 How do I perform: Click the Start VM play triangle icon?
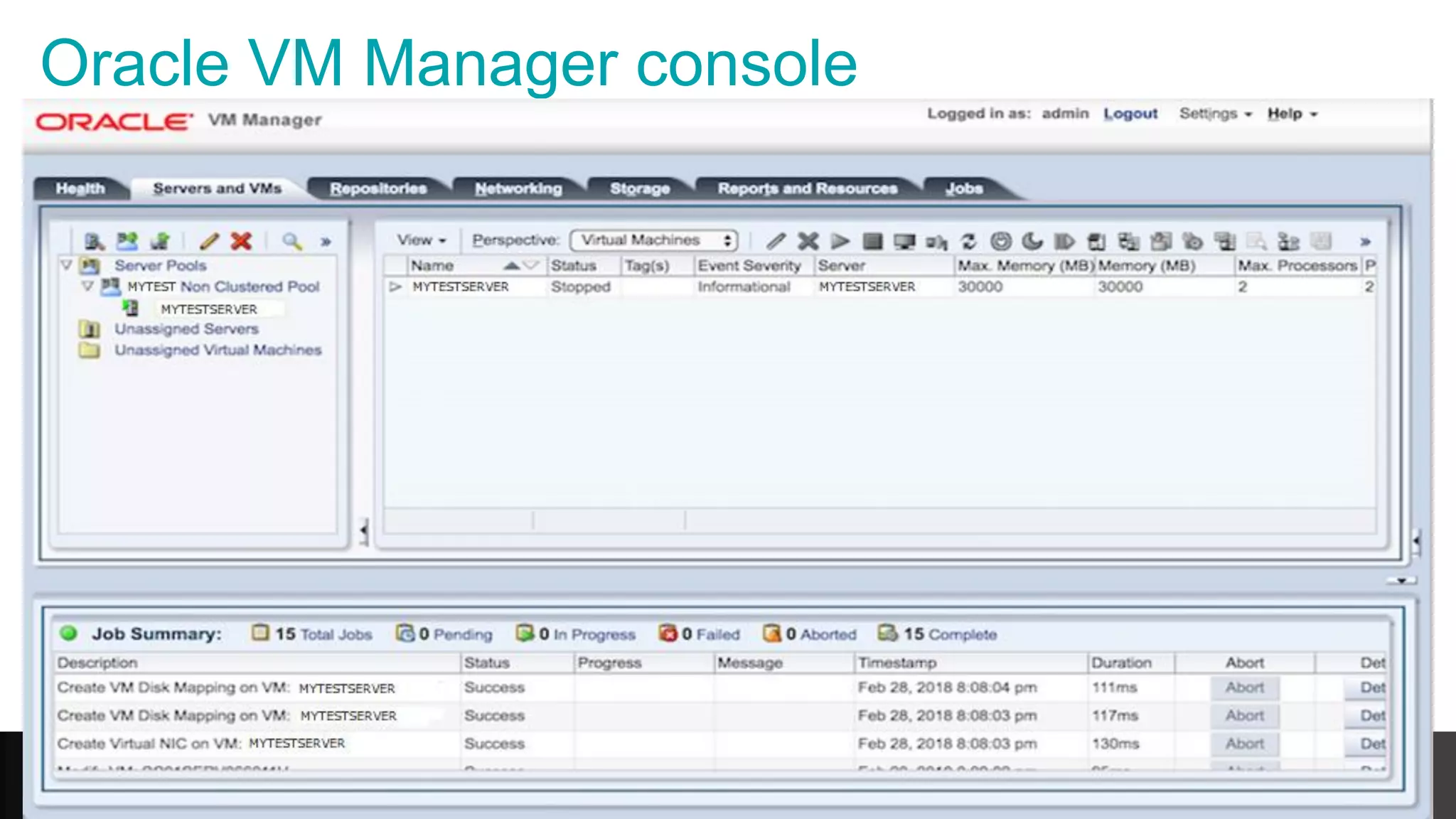click(x=840, y=241)
